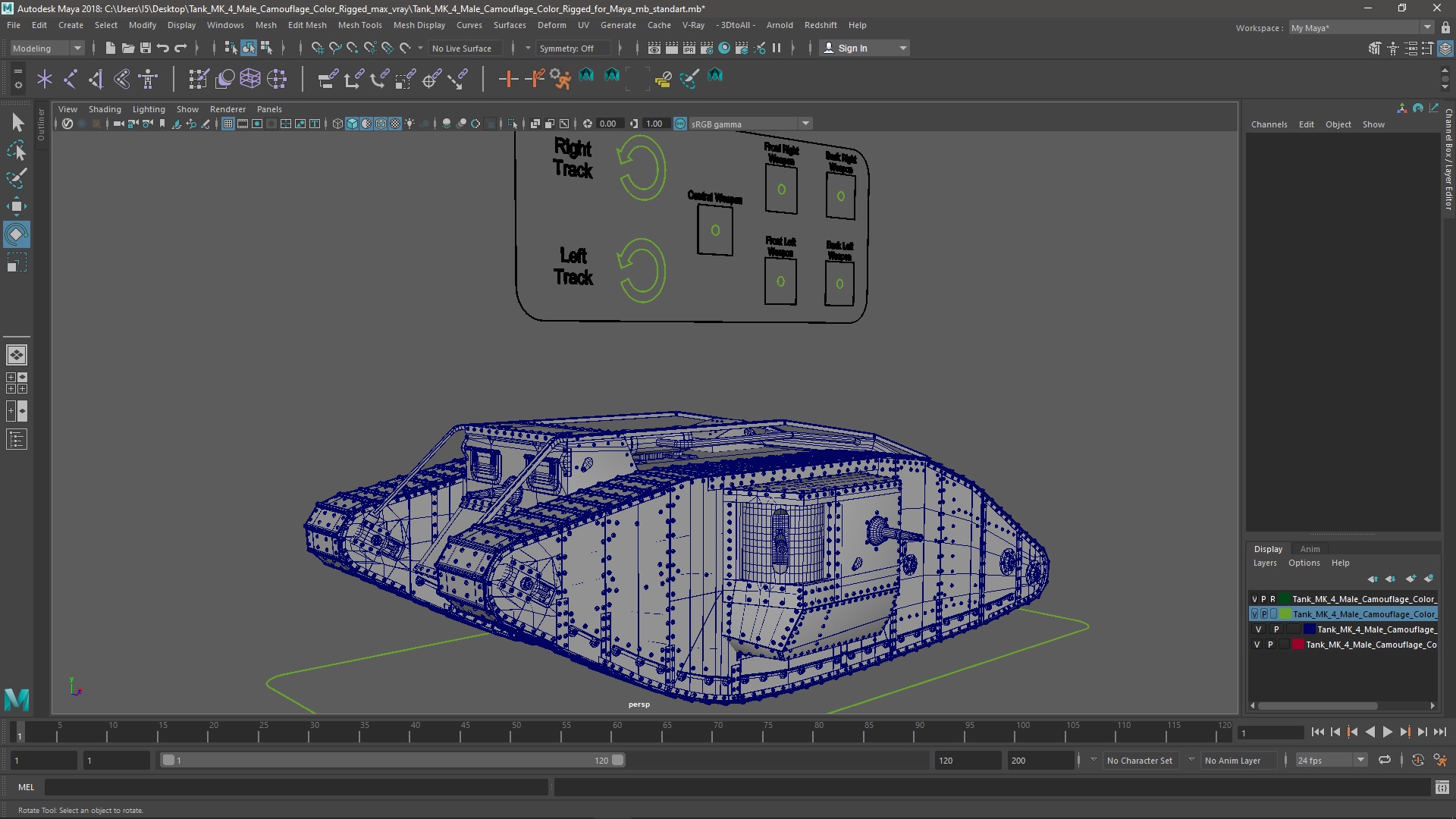Go to start of playback range

[x=1317, y=732]
